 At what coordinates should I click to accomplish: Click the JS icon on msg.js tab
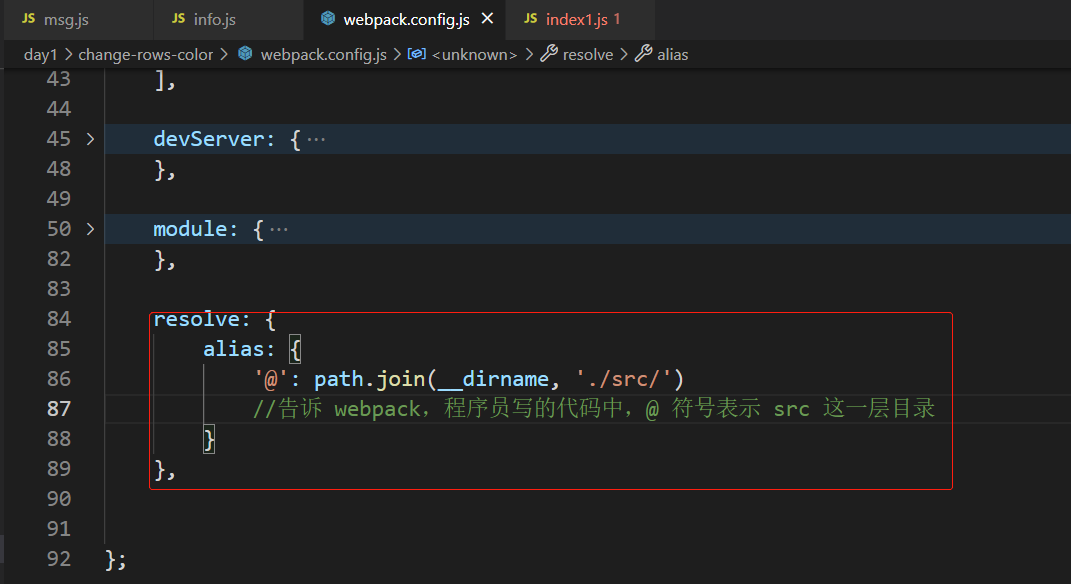pos(28,19)
